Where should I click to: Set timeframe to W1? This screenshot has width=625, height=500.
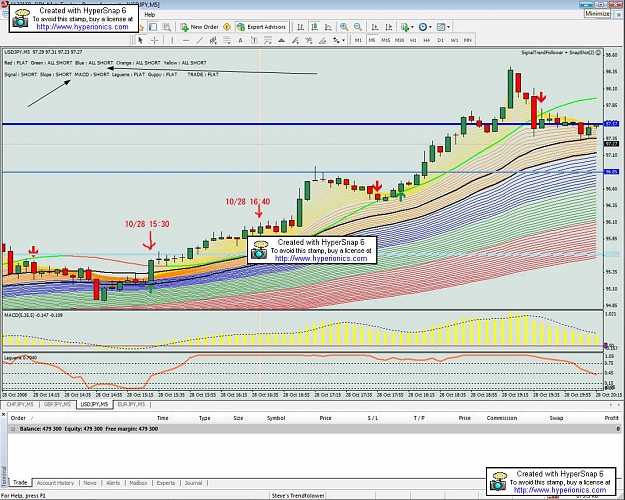pos(454,40)
